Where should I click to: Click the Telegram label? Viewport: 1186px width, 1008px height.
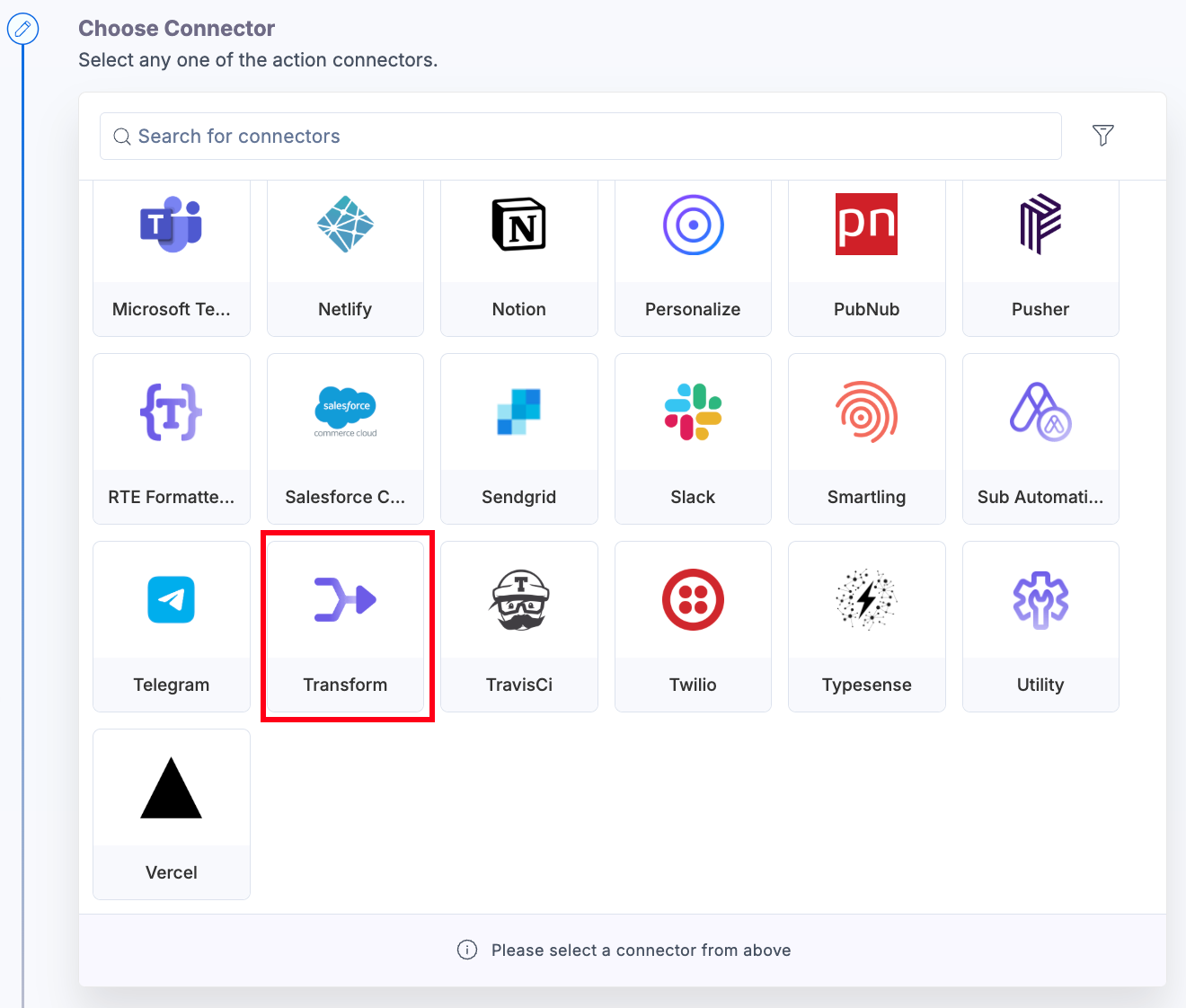pos(172,685)
